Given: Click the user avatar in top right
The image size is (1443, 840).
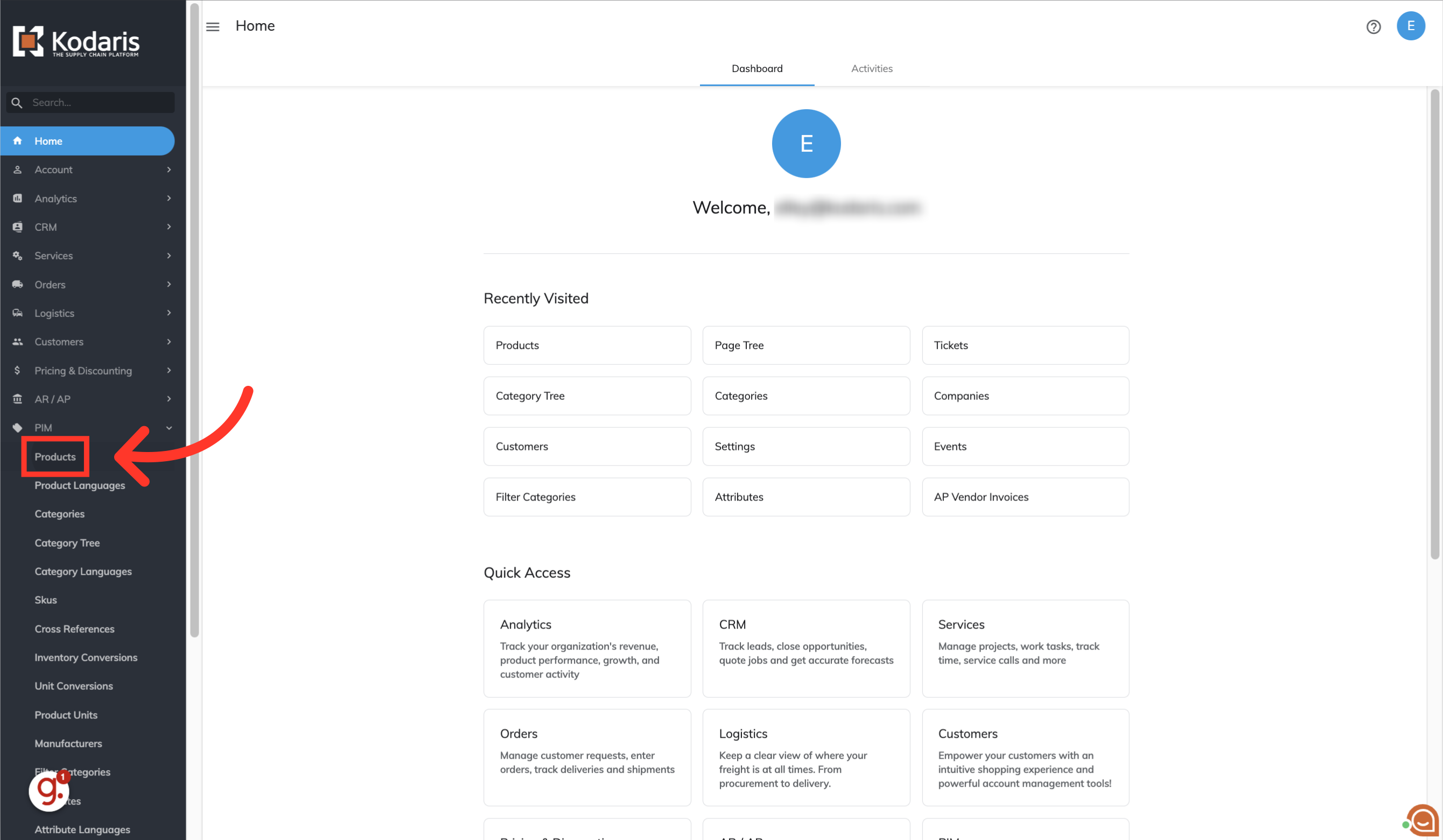Looking at the screenshot, I should click(1410, 26).
